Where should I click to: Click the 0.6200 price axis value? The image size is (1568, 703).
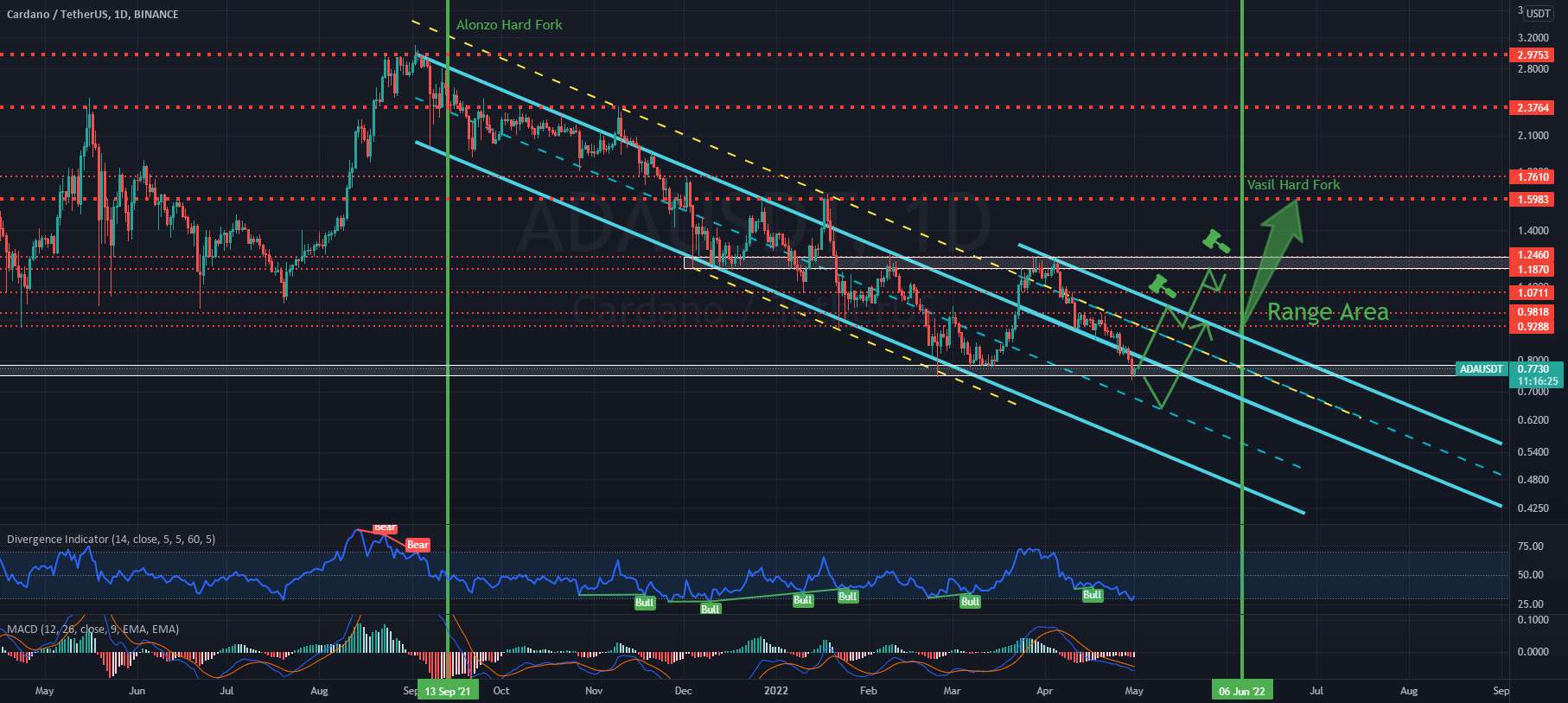click(x=1533, y=420)
